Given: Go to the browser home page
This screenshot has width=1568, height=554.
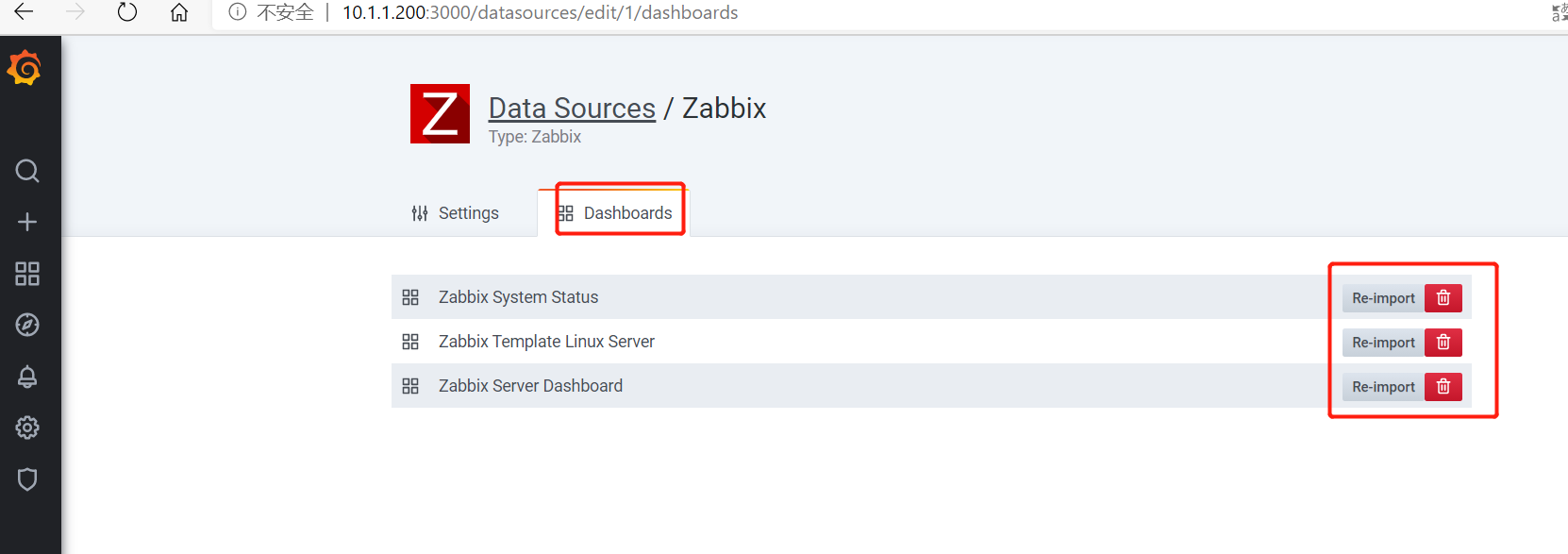Looking at the screenshot, I should 179,12.
